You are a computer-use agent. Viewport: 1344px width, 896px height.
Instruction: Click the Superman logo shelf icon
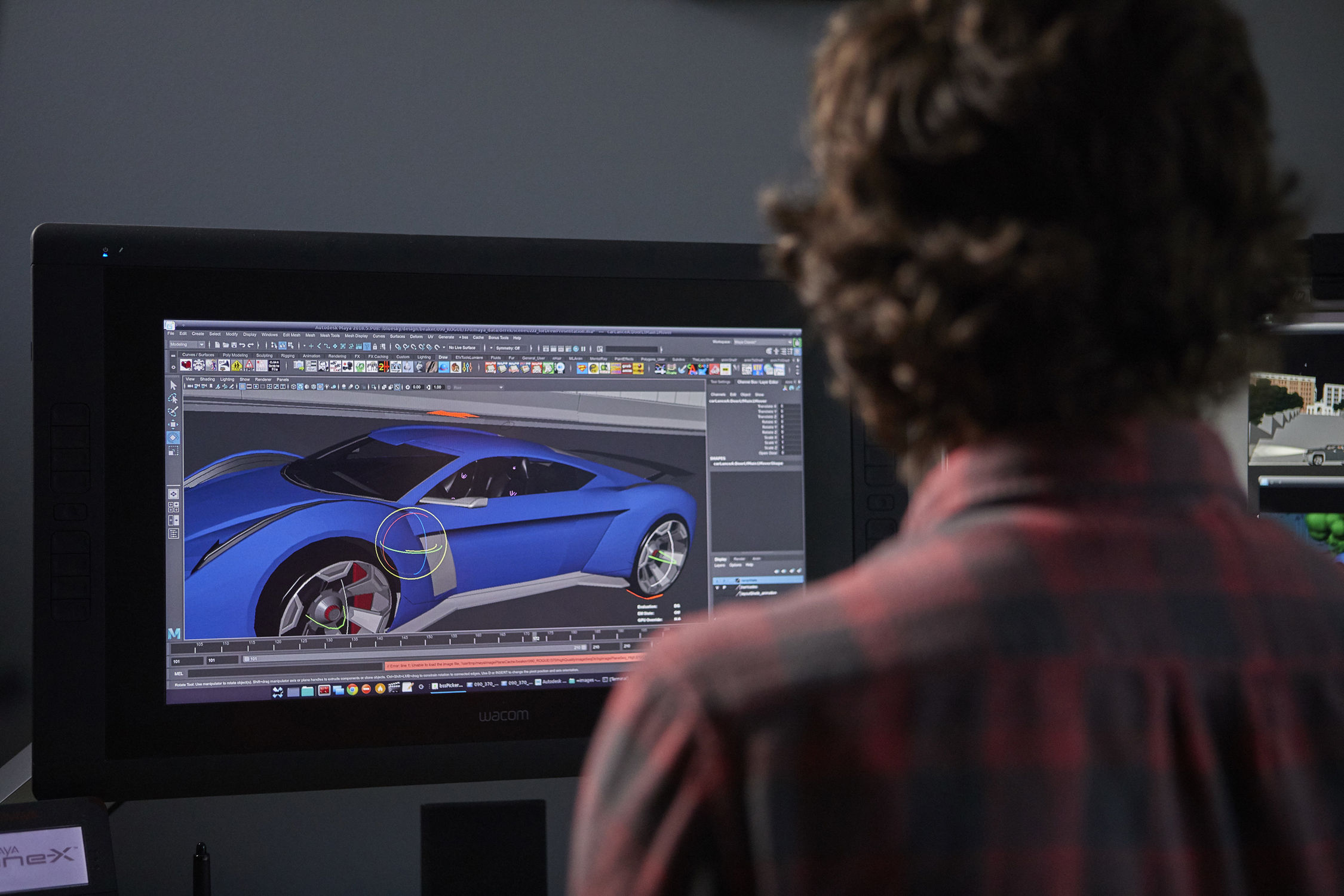pos(582,369)
